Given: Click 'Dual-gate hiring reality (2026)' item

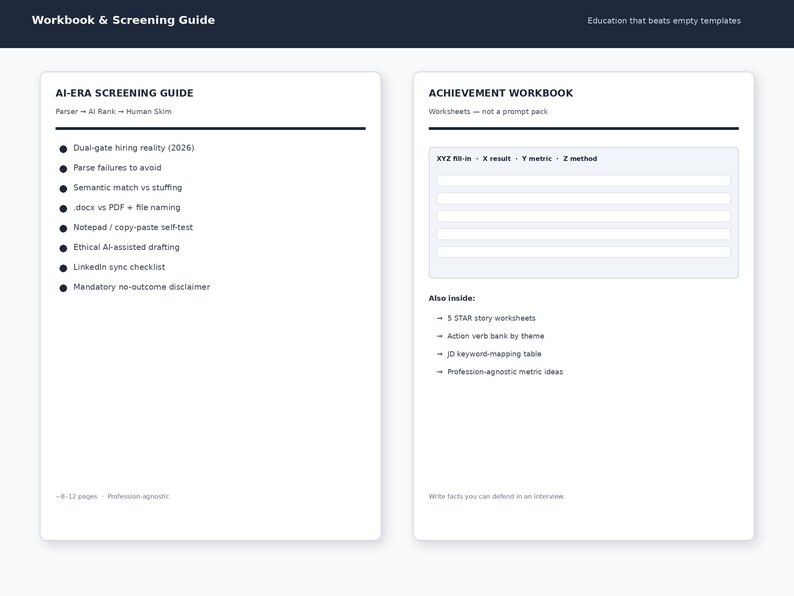Looking at the screenshot, I should pos(134,148).
